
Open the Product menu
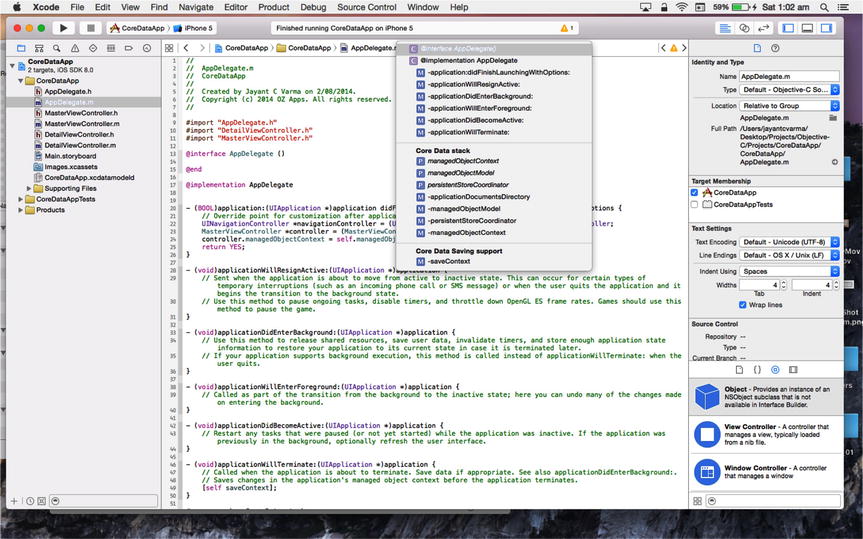click(x=274, y=7)
